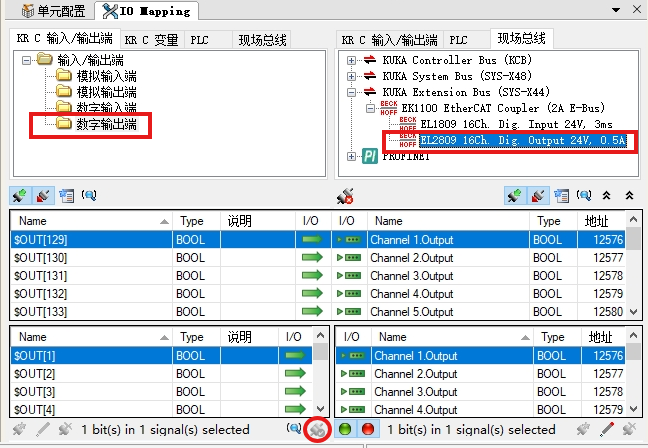Expand the PROFINET node
The width and height of the screenshot is (648, 448).
[x=351, y=156]
